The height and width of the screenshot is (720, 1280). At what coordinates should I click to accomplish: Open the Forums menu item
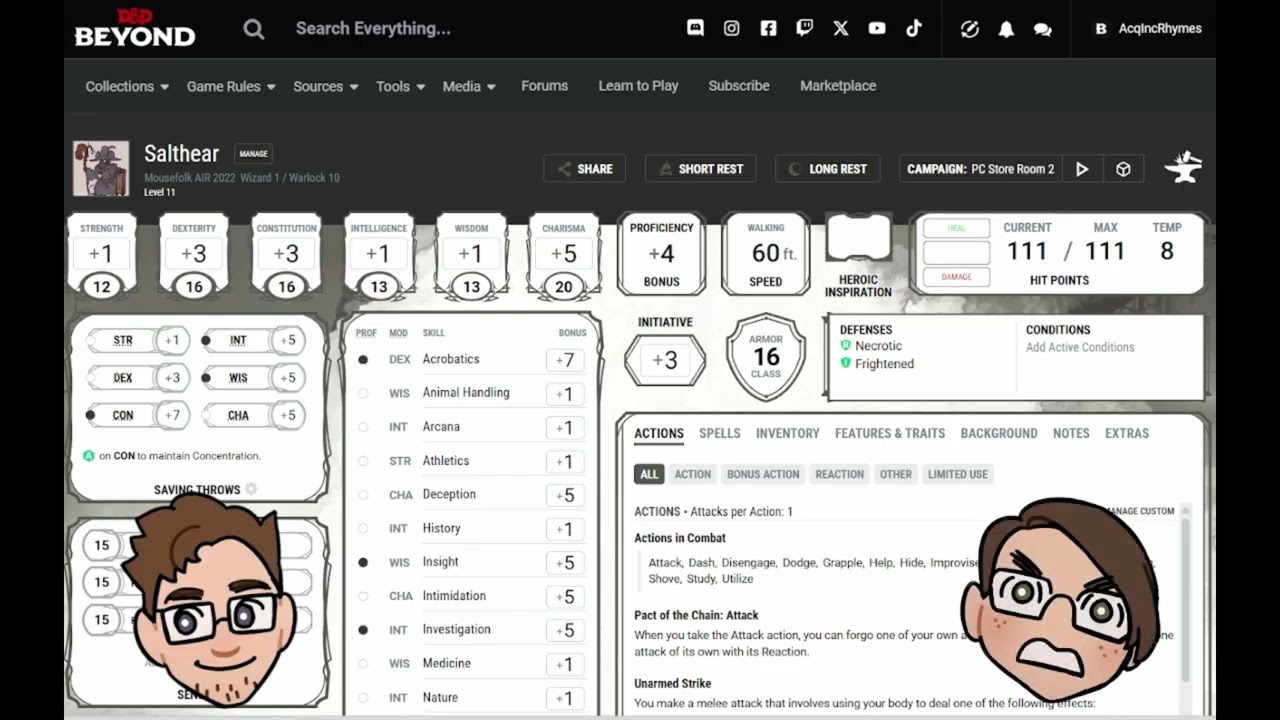tap(545, 86)
